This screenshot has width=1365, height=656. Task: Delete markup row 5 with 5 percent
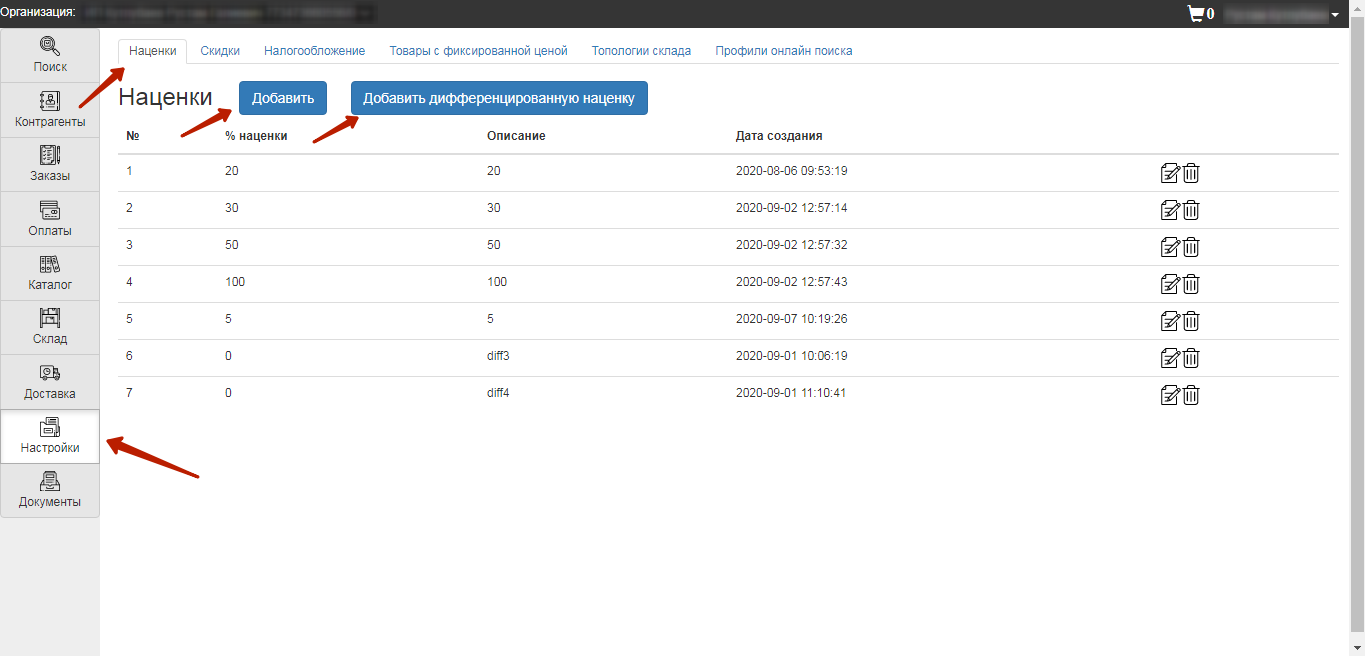[x=1191, y=321]
